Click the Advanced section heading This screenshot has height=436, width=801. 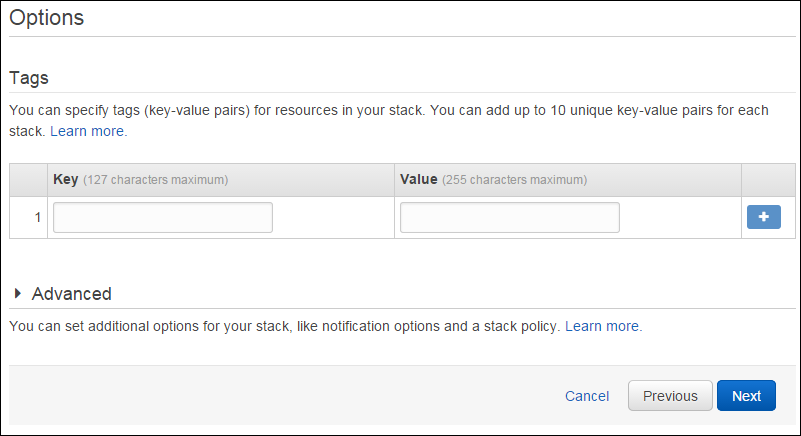(72, 294)
